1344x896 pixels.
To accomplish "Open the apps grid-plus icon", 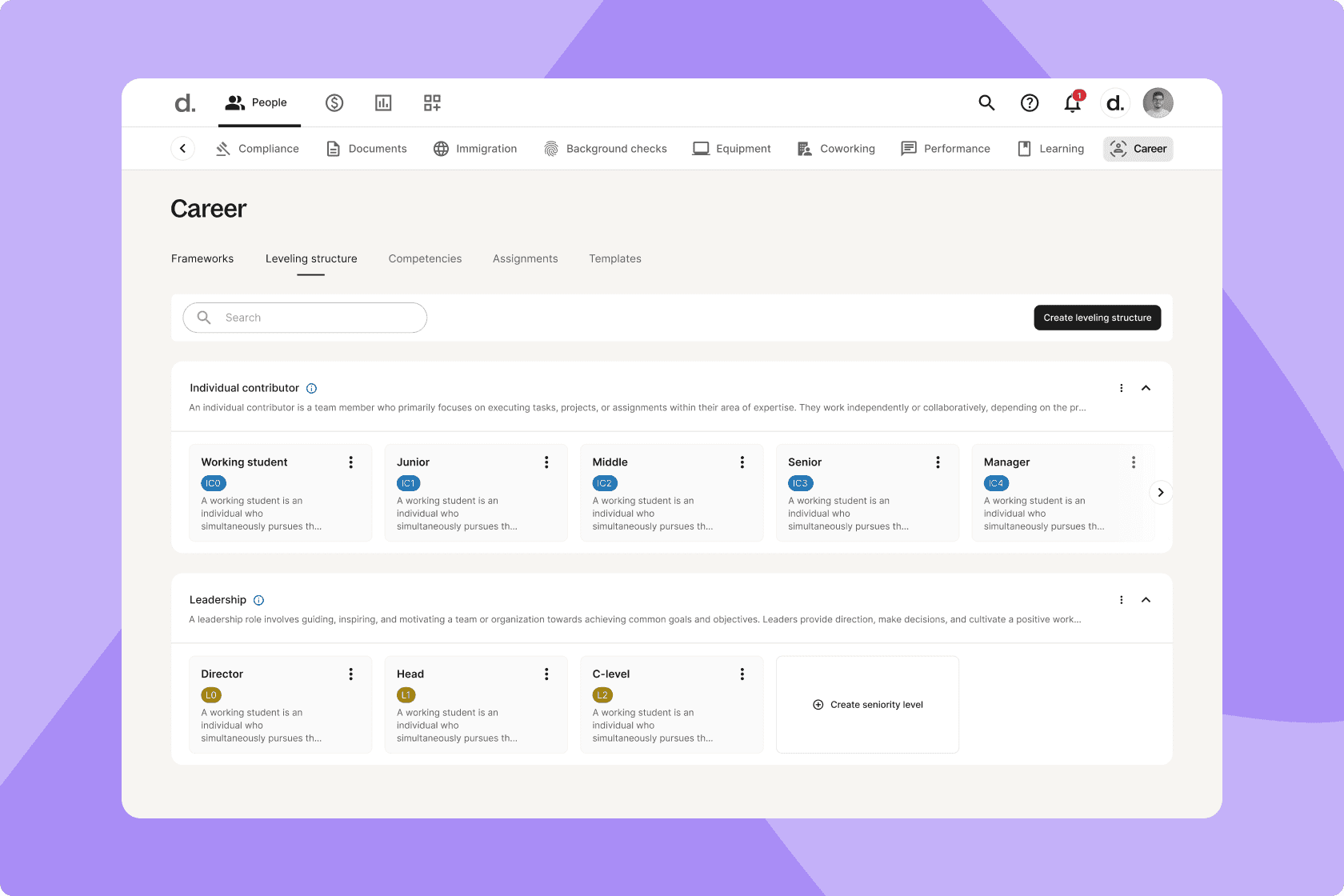I will point(432,102).
